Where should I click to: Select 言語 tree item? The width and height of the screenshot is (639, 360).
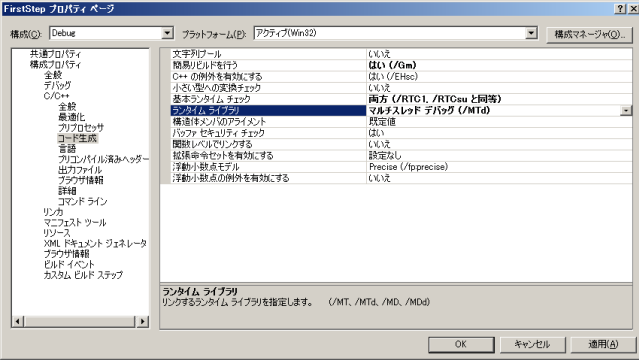coord(67,149)
